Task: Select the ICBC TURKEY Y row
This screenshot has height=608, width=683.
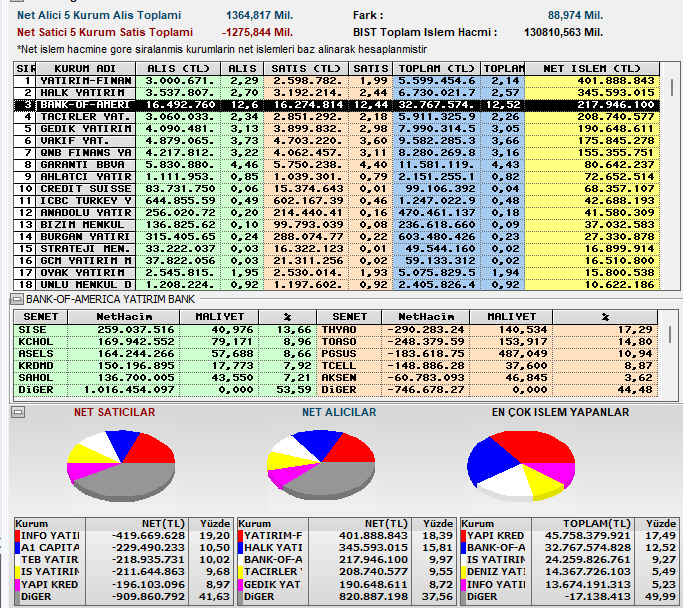Action: (x=336, y=201)
